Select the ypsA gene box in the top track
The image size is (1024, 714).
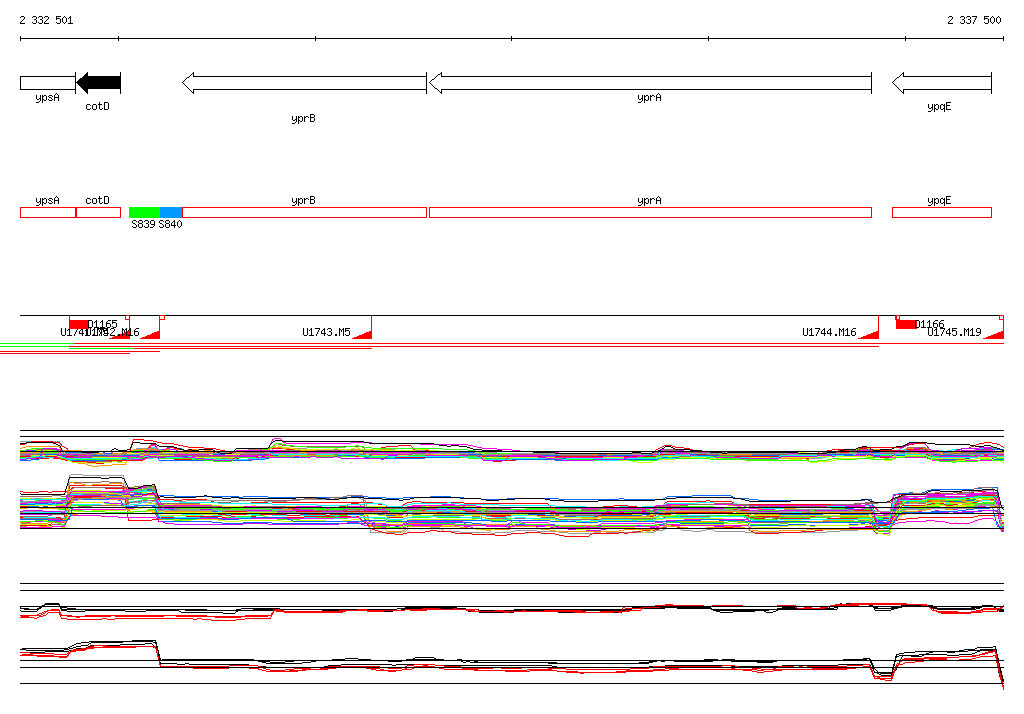(48, 83)
